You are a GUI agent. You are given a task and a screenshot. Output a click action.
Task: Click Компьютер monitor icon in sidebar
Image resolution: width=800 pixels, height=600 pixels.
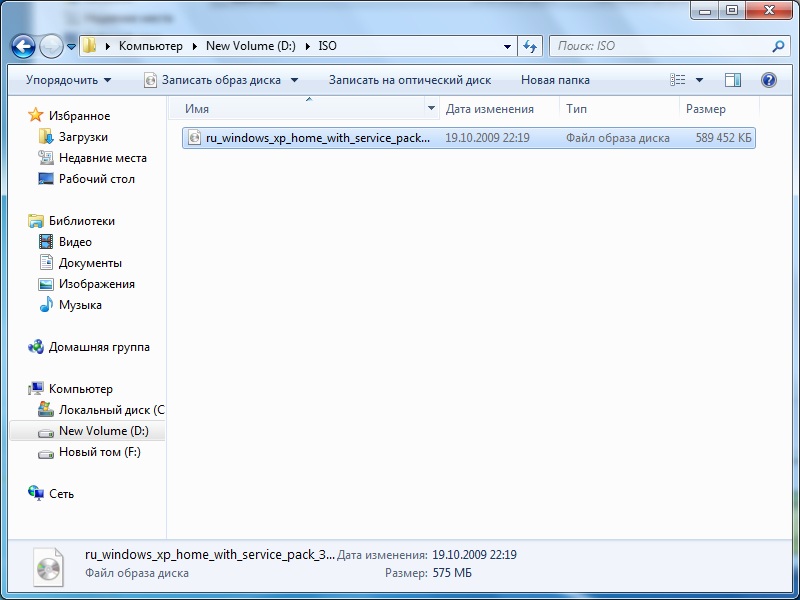[36, 389]
